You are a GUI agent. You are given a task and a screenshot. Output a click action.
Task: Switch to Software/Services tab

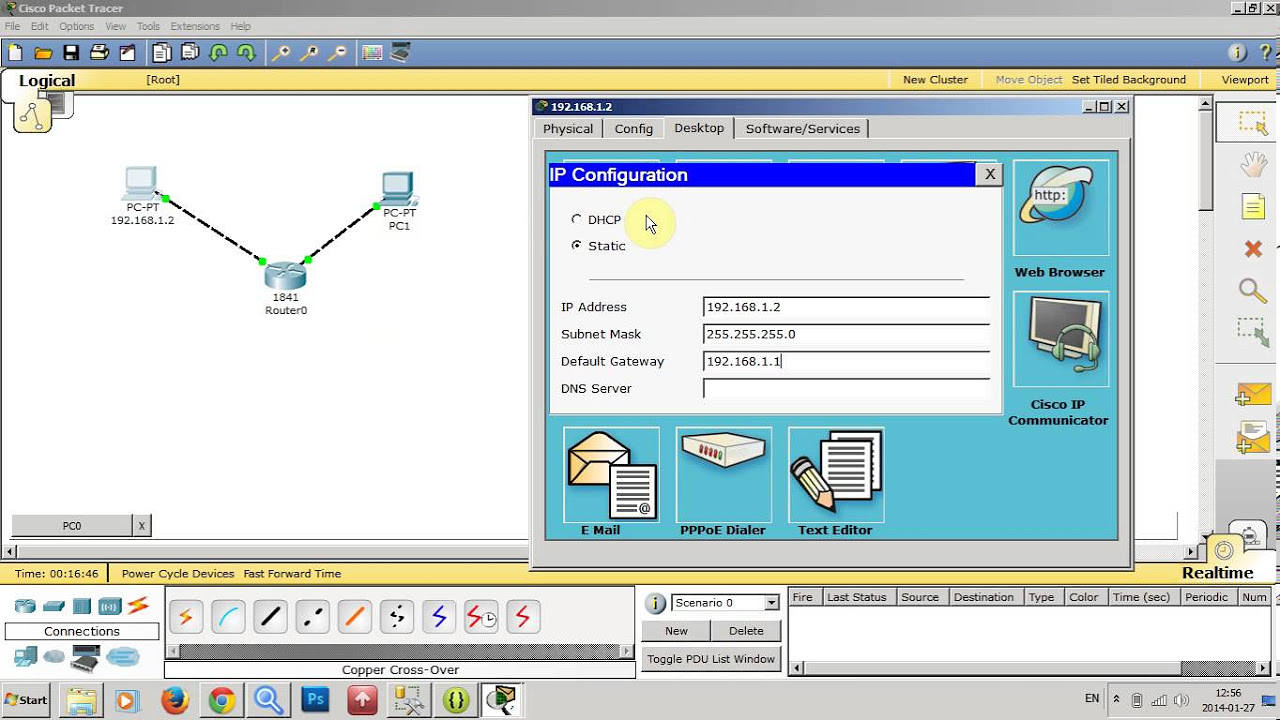click(x=803, y=128)
